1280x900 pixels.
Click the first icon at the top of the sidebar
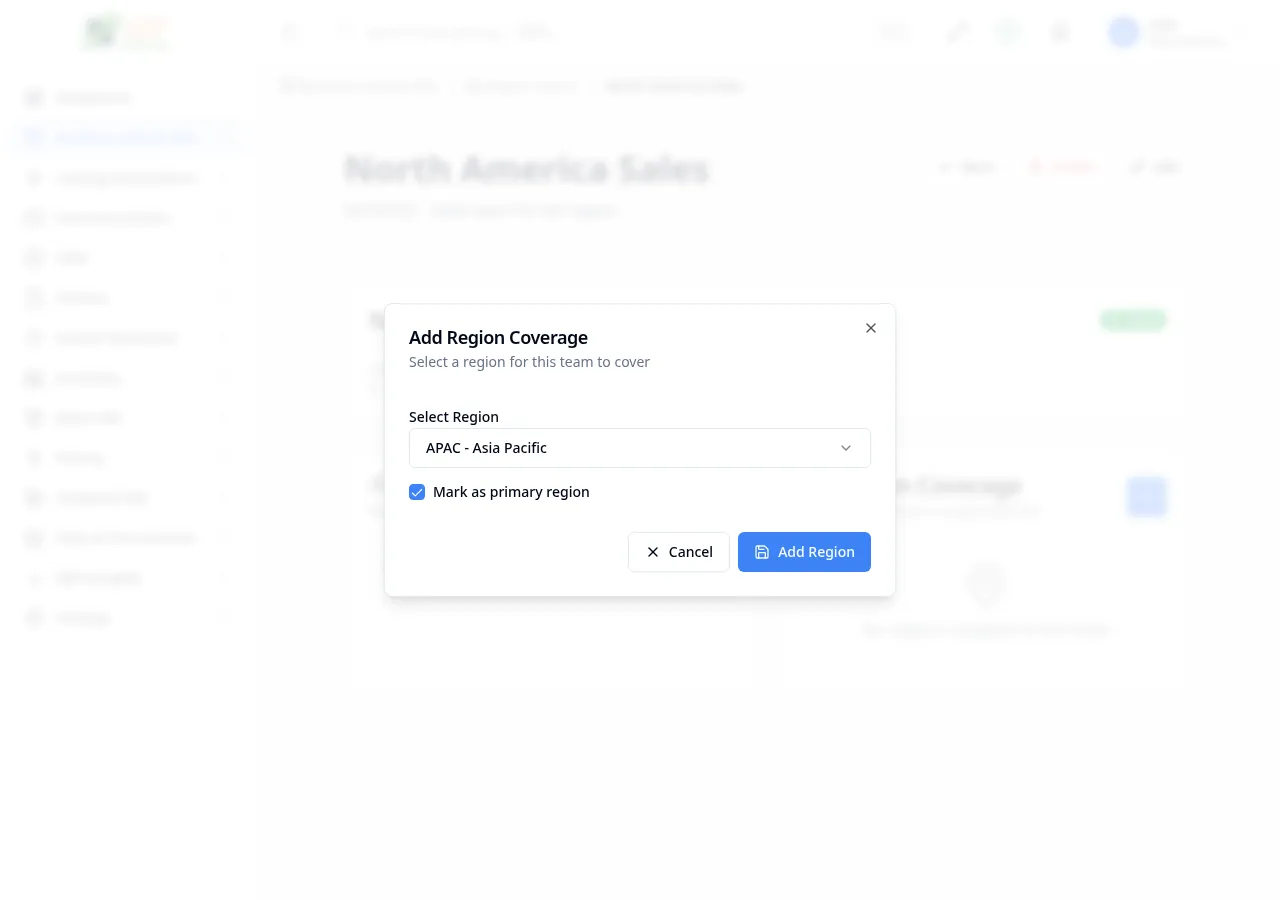coord(34,97)
